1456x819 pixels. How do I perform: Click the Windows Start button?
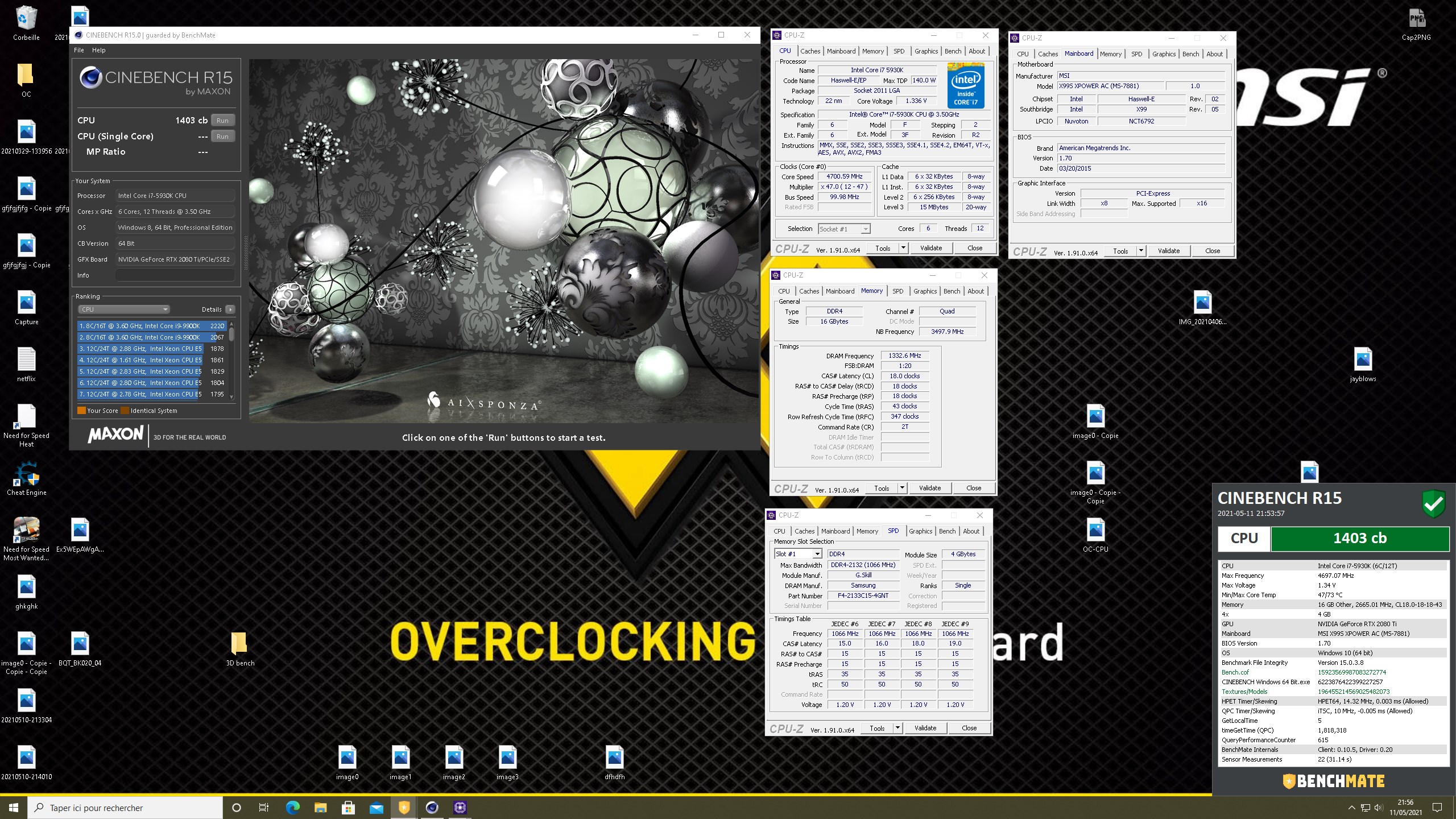pyautogui.click(x=14, y=808)
